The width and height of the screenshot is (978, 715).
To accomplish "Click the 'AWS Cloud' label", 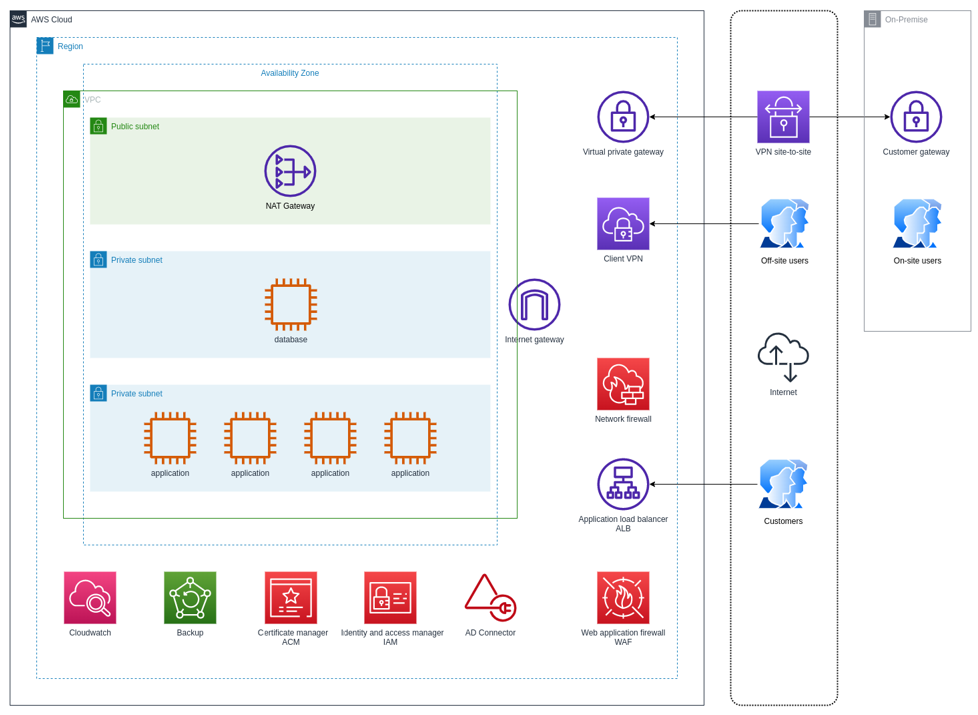I will point(52,19).
